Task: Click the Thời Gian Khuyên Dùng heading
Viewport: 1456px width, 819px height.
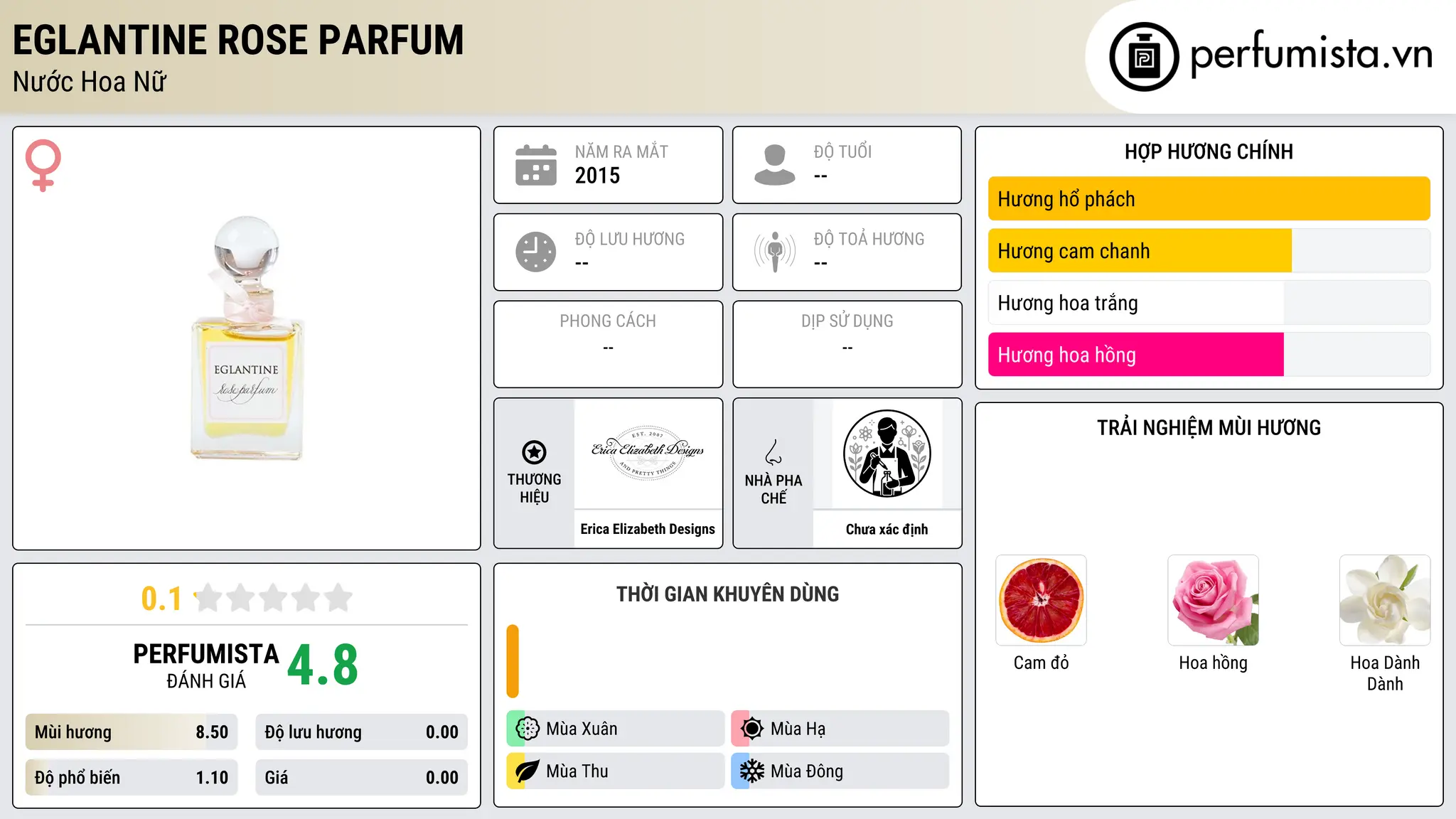Action: [727, 594]
